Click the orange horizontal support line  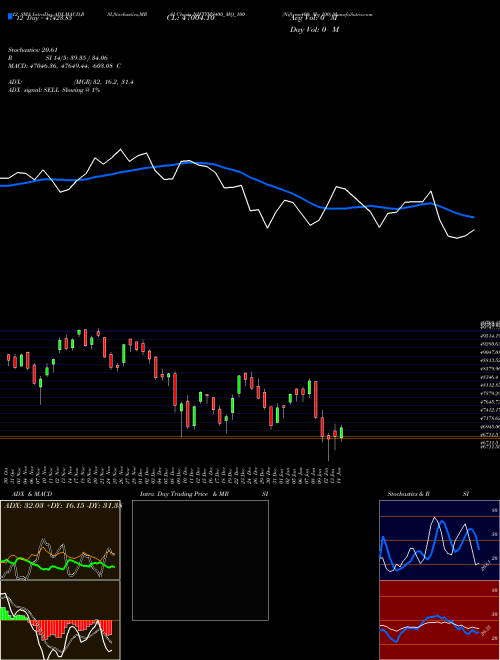pos(250,438)
